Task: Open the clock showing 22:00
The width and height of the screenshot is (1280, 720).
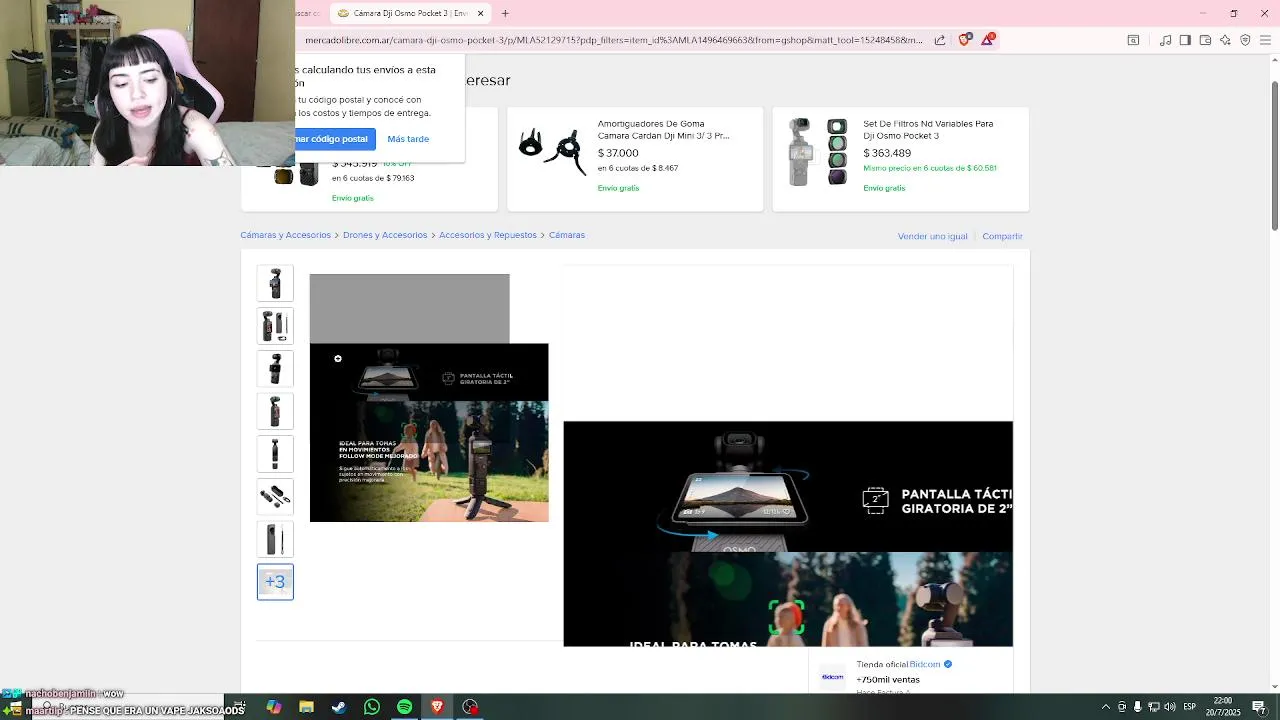Action: [x=1222, y=707]
